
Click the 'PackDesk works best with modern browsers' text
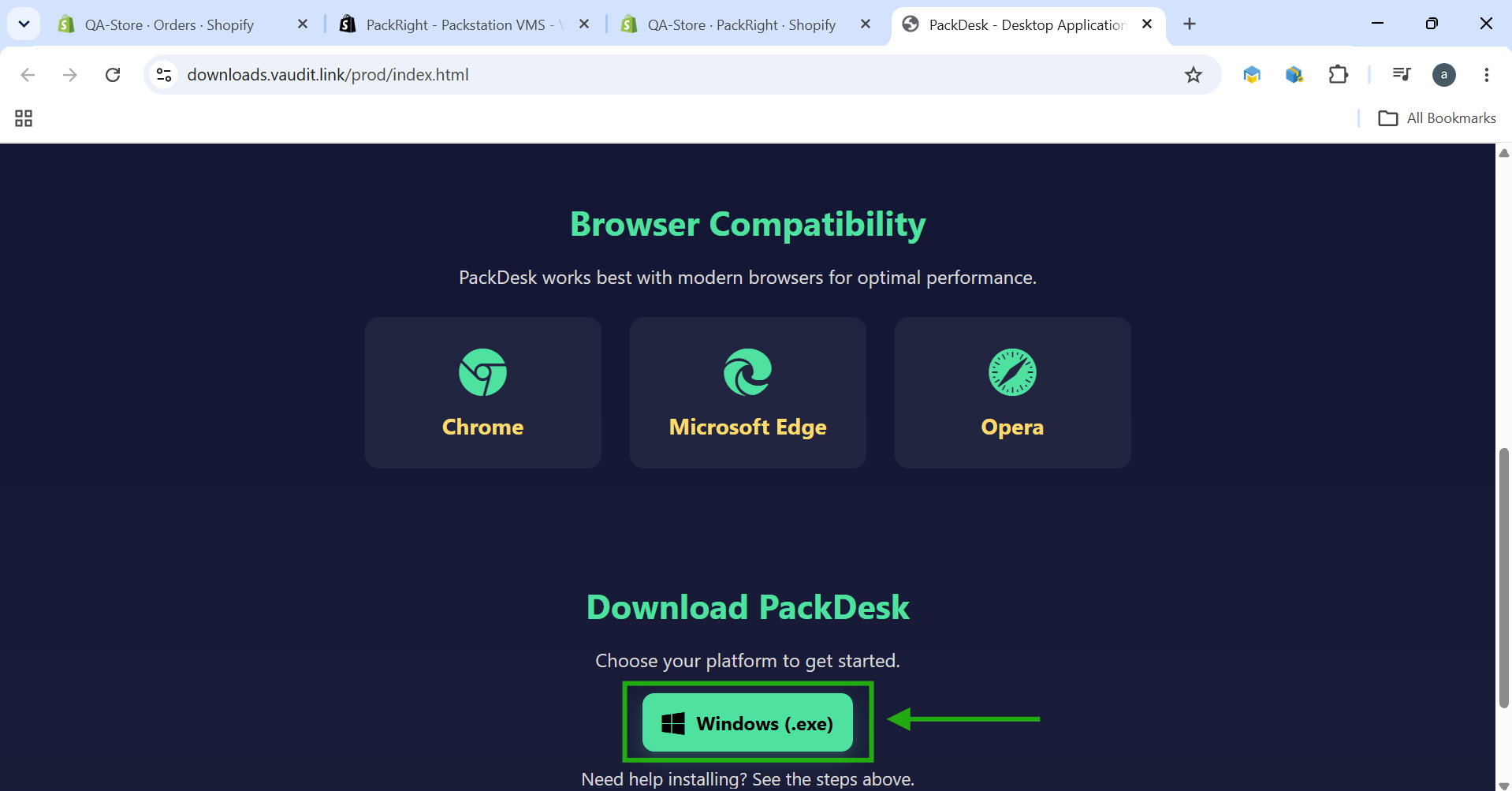click(747, 278)
